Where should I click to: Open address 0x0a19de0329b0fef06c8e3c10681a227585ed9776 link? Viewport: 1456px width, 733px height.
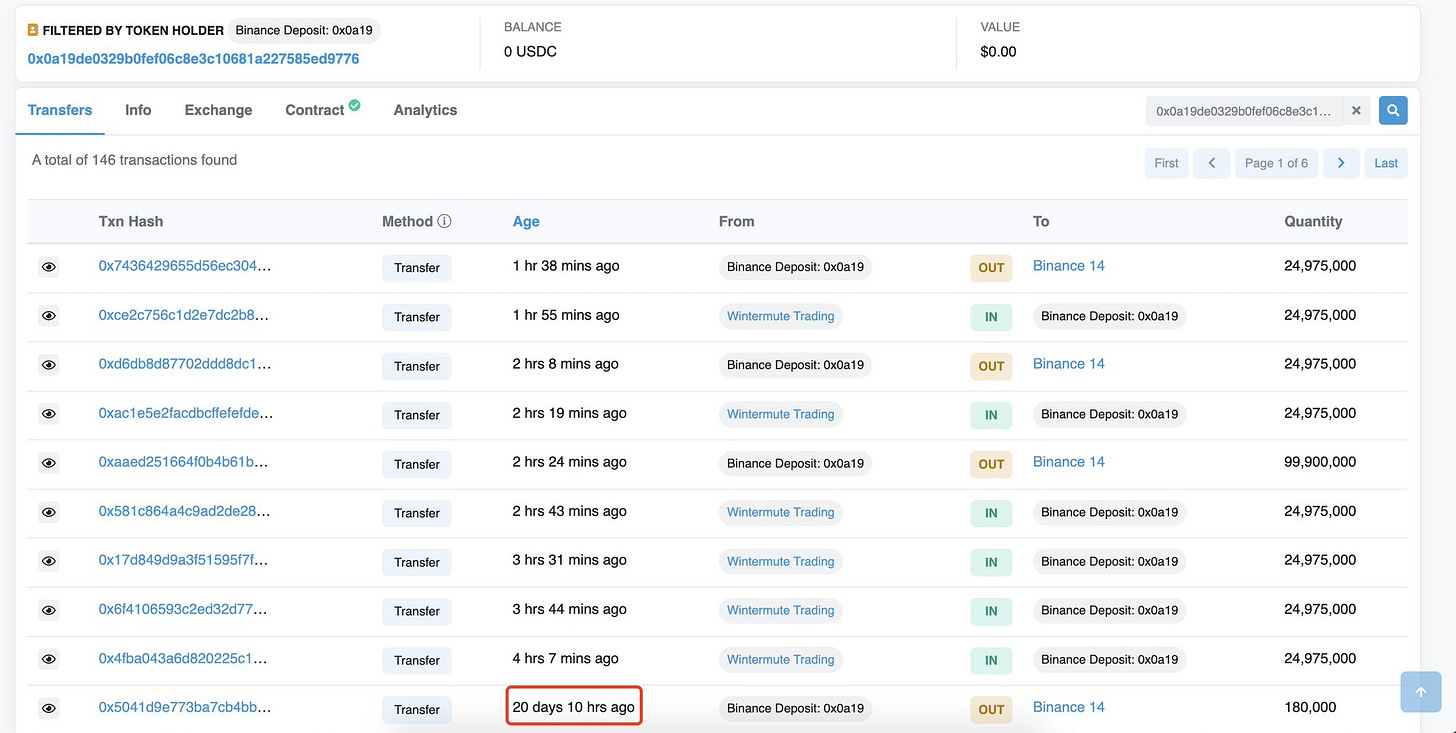point(193,59)
